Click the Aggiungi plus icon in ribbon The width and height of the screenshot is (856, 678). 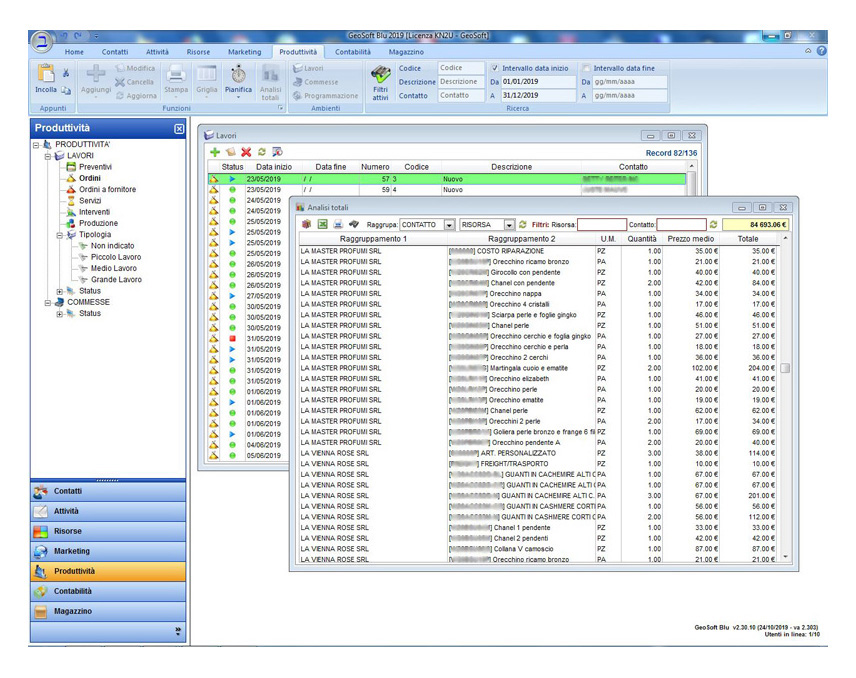click(96, 74)
